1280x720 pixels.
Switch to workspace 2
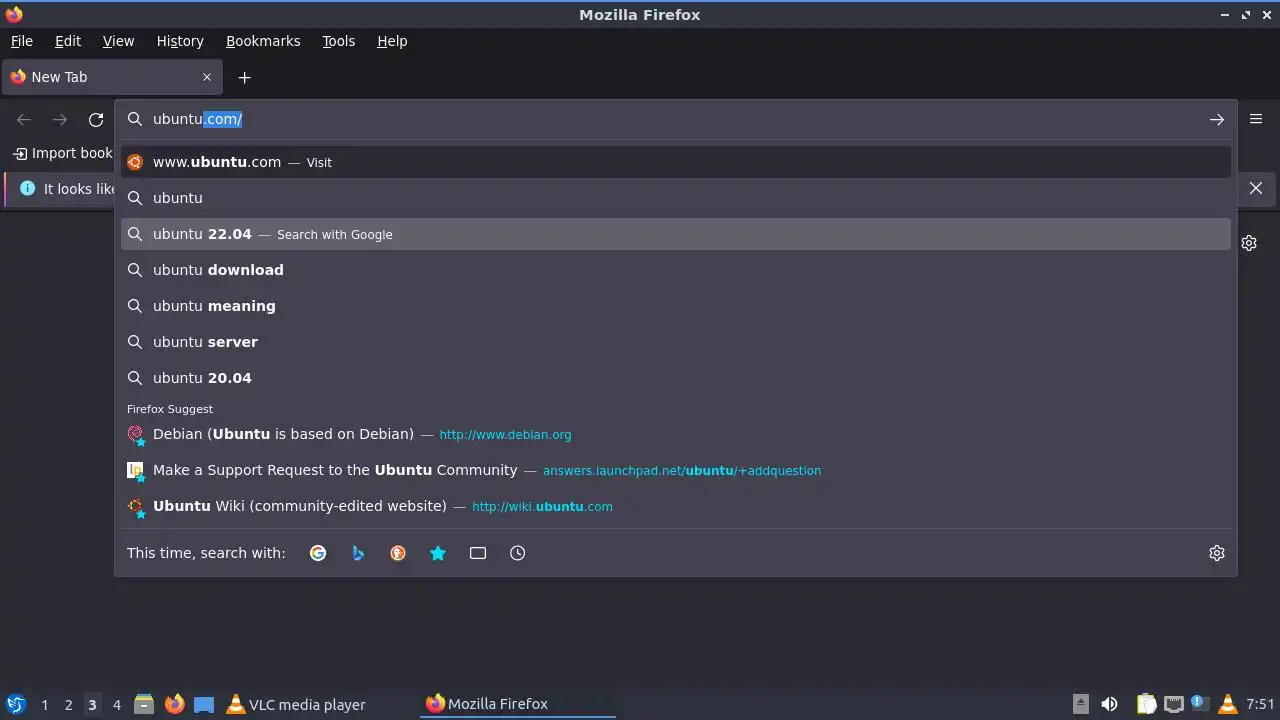pos(69,705)
